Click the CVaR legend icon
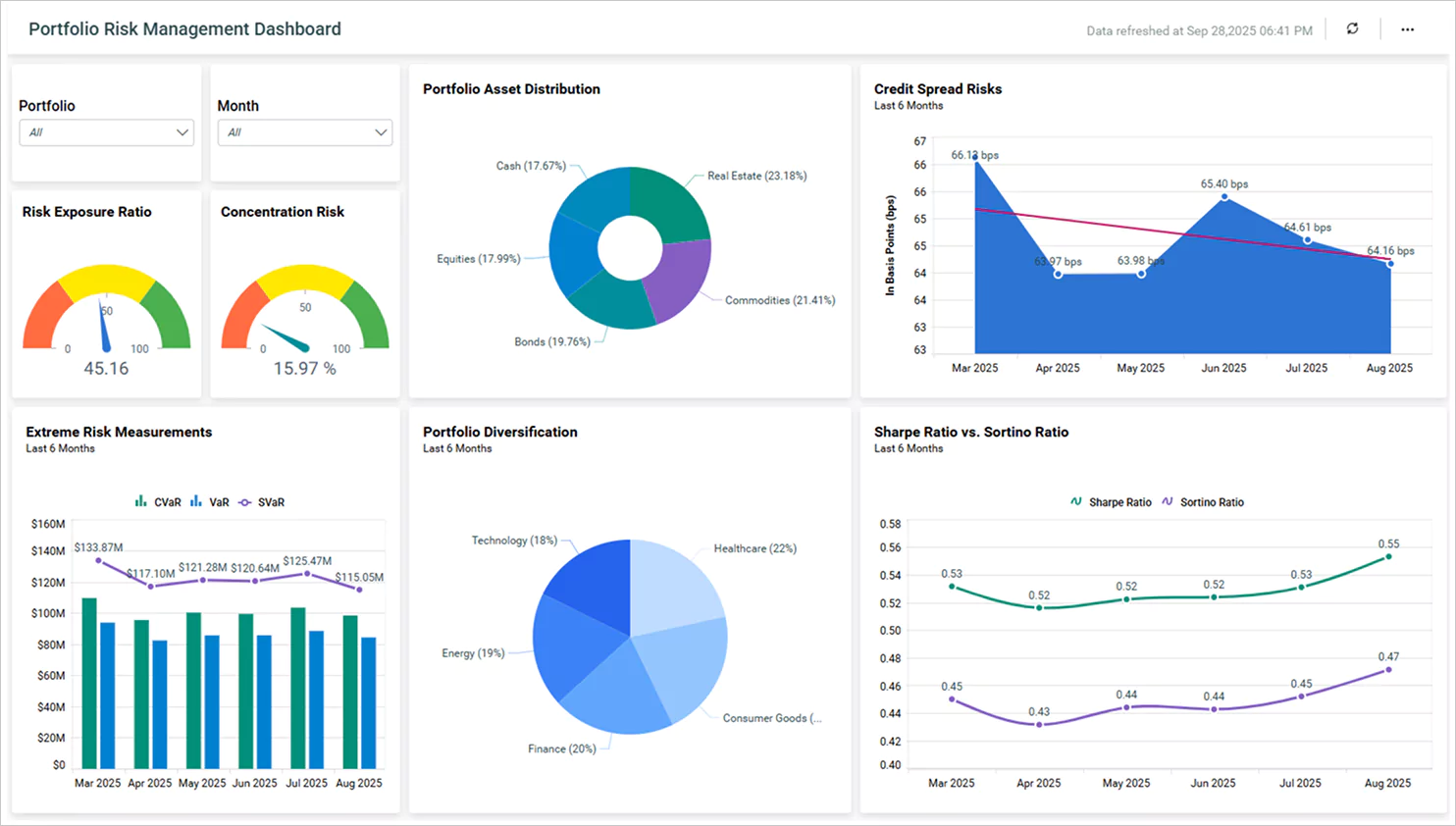This screenshot has width=1456, height=826. click(141, 501)
